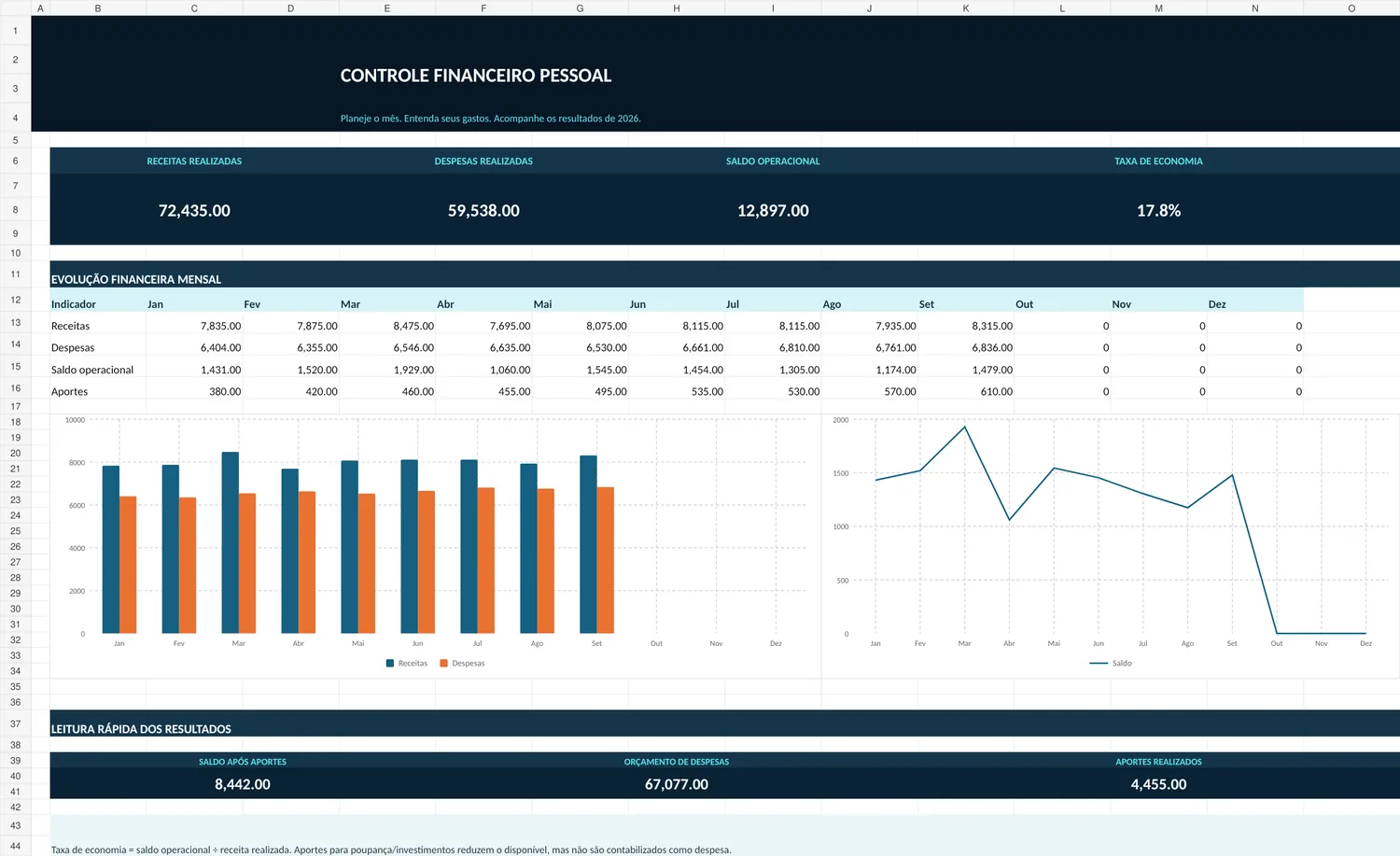Select the 4,455.00 aportes value
Image resolution: width=1400 pixels, height=856 pixels.
[1158, 784]
